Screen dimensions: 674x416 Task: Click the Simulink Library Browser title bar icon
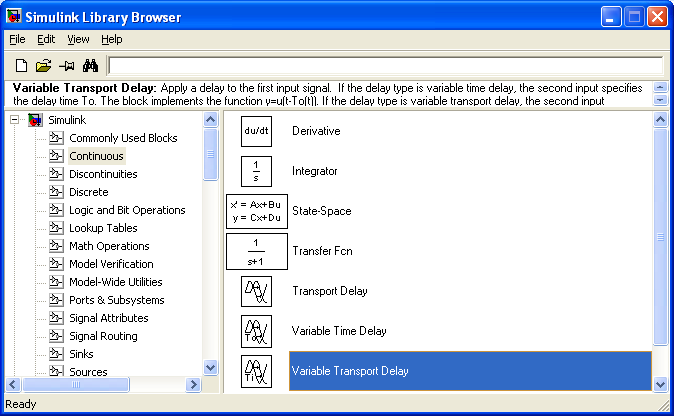(14, 16)
